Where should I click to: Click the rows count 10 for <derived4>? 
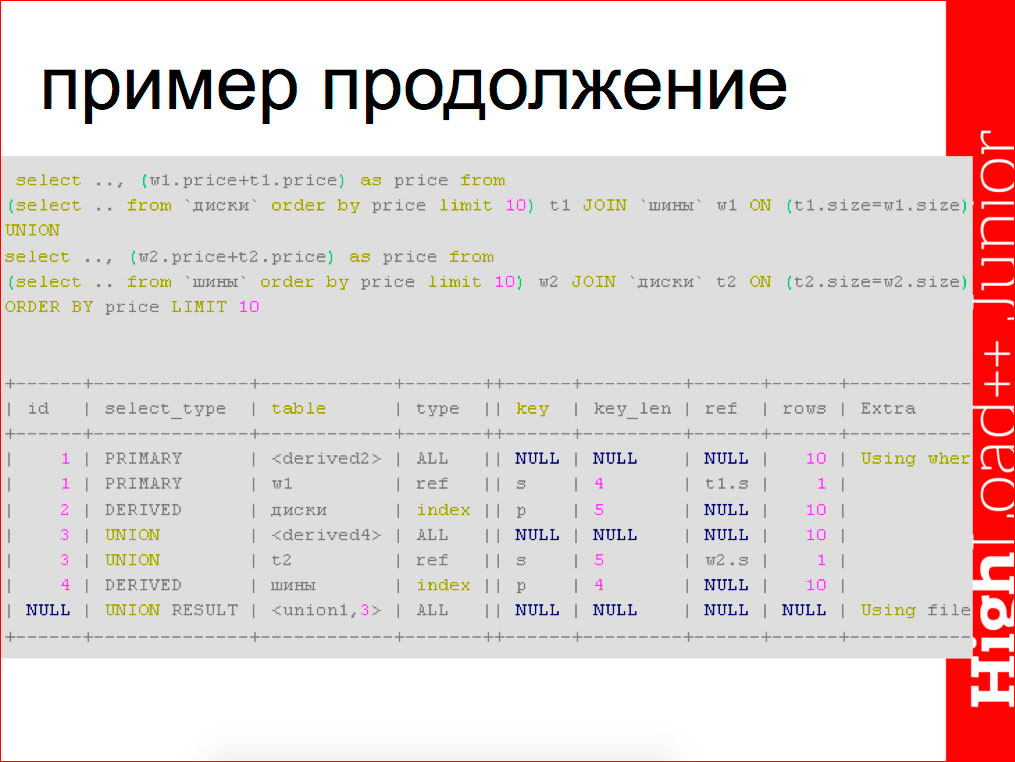click(x=817, y=534)
